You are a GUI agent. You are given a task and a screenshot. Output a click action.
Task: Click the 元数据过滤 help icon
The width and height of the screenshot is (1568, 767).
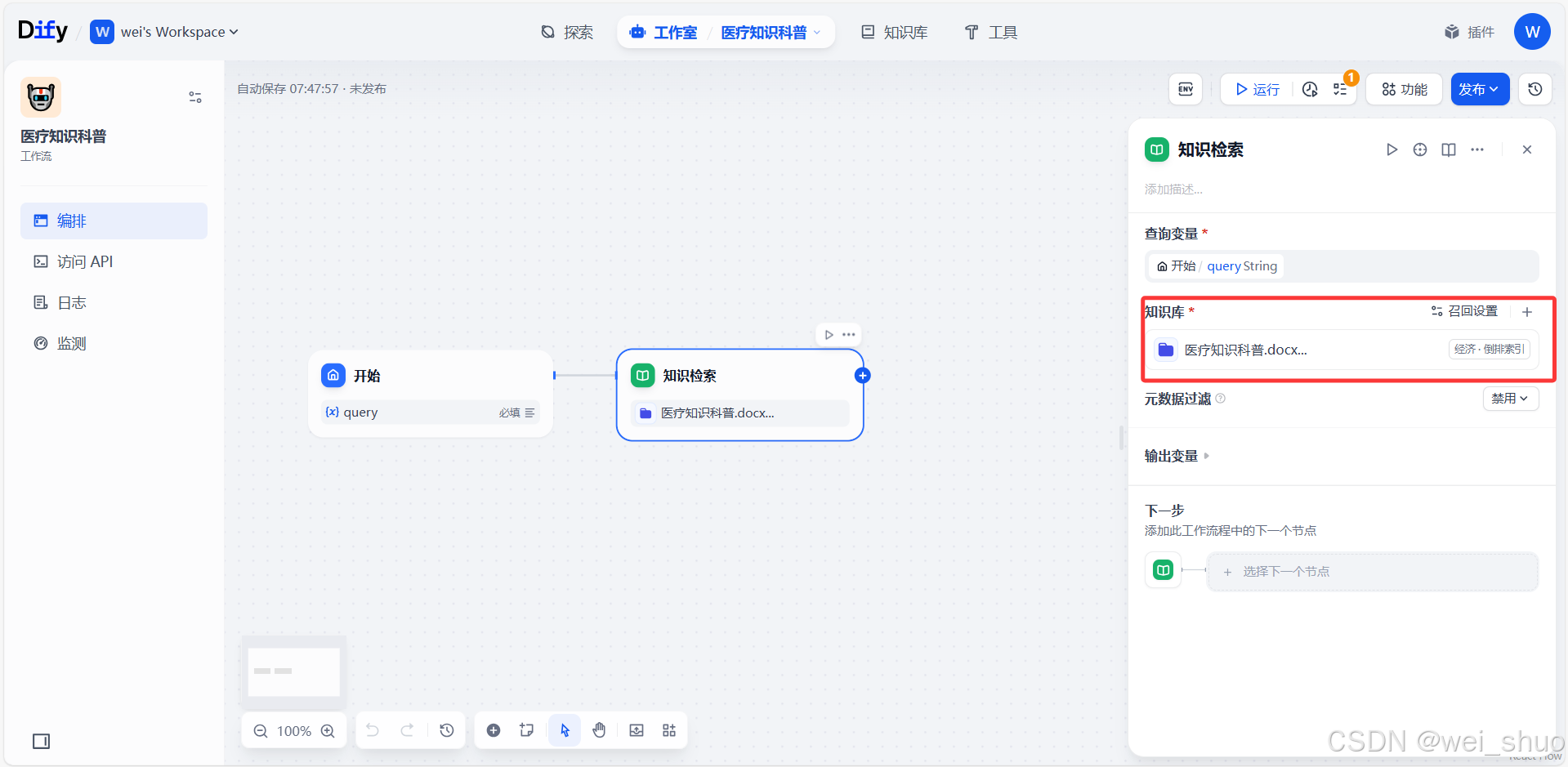click(x=1221, y=399)
